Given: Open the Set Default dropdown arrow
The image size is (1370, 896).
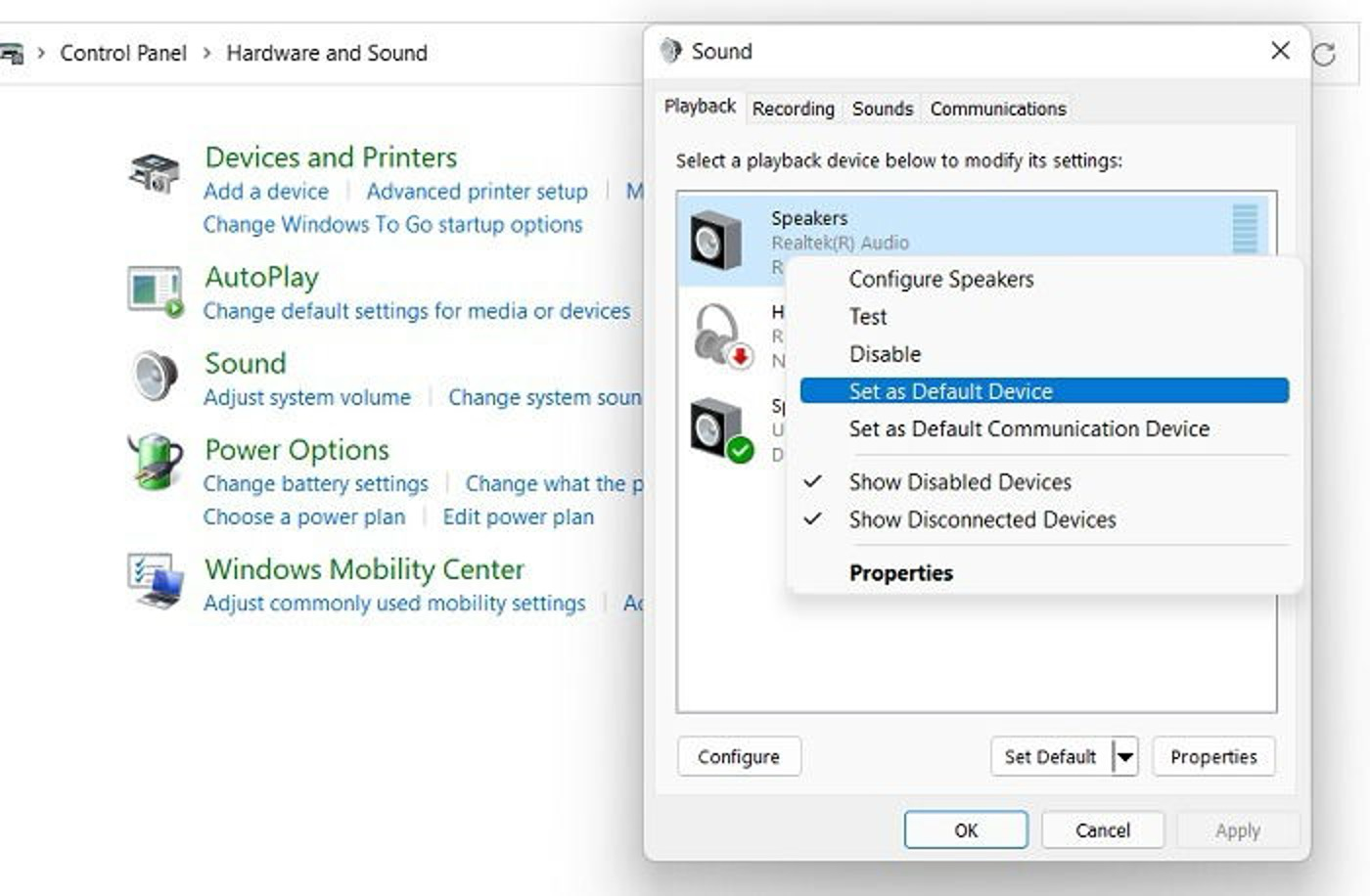Looking at the screenshot, I should pos(1126,756).
